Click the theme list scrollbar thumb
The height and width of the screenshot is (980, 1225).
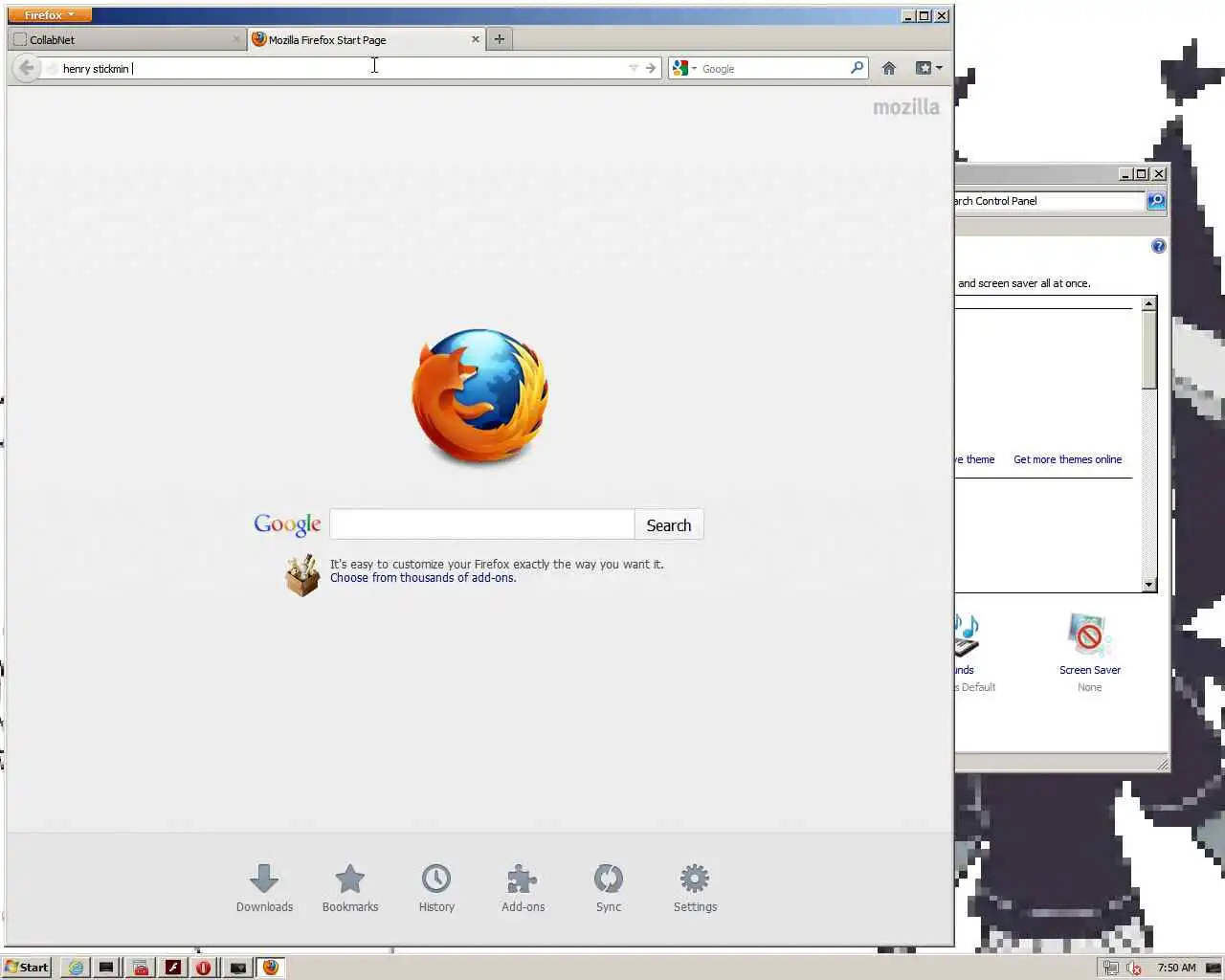click(x=1149, y=349)
